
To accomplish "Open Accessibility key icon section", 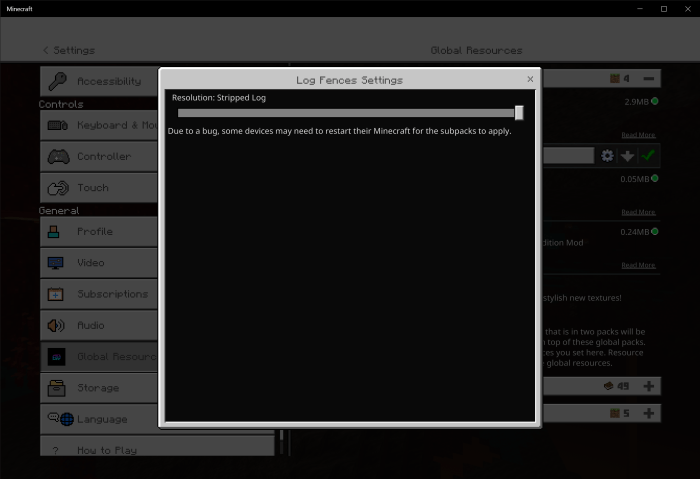I will tap(58, 81).
